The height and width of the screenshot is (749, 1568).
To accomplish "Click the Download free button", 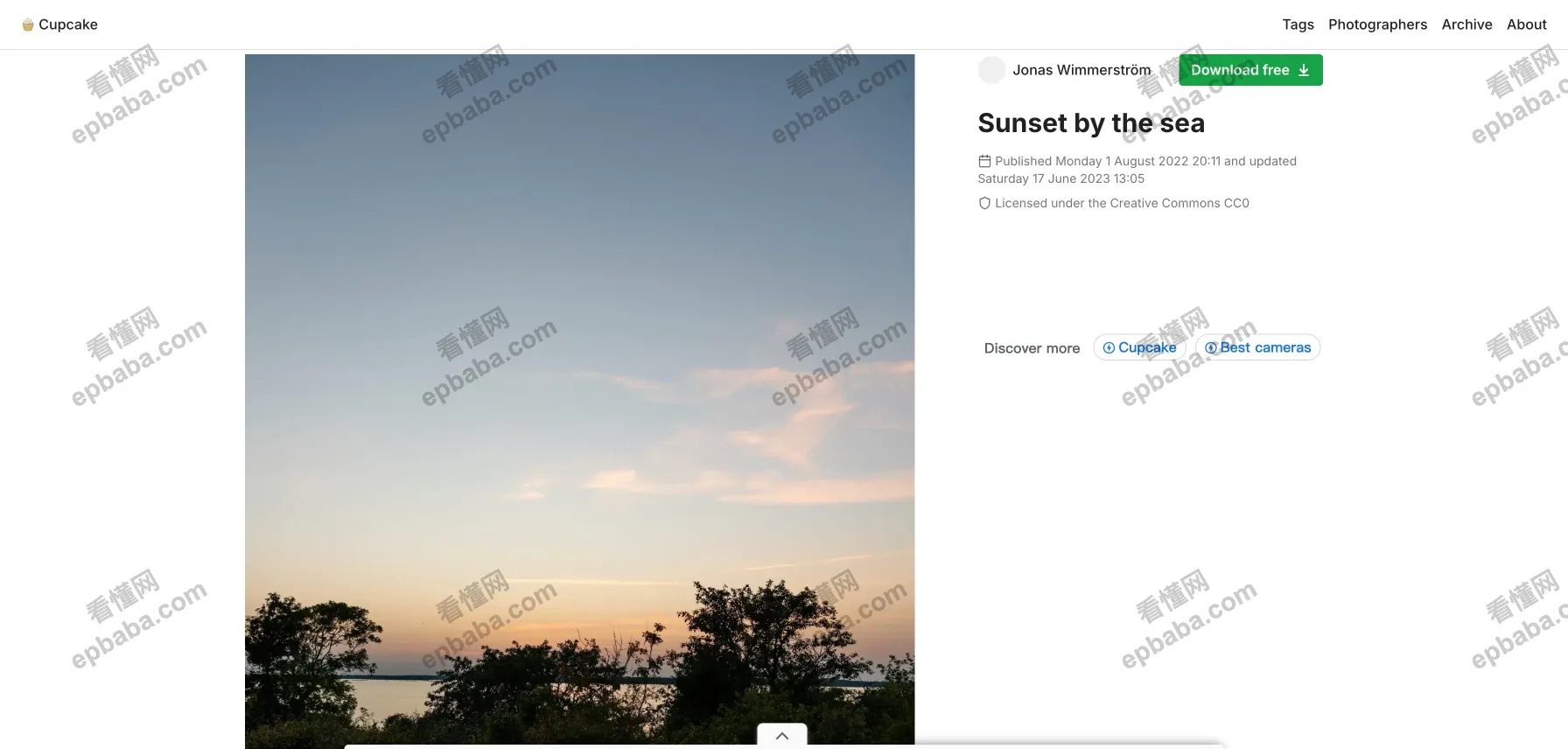I will (1250, 70).
